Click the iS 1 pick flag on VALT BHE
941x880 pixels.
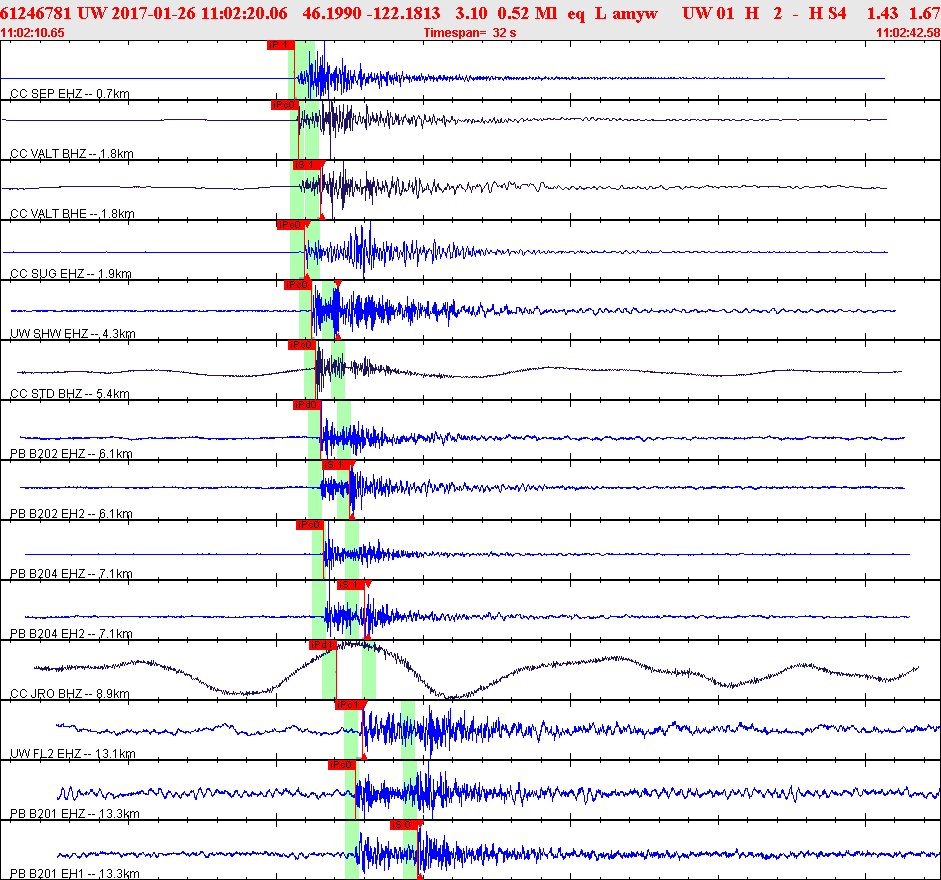click(x=305, y=165)
